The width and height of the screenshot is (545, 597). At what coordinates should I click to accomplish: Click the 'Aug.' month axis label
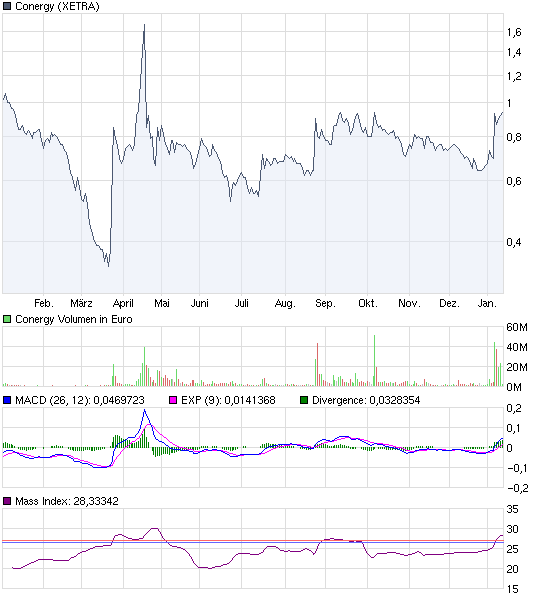coord(285,303)
